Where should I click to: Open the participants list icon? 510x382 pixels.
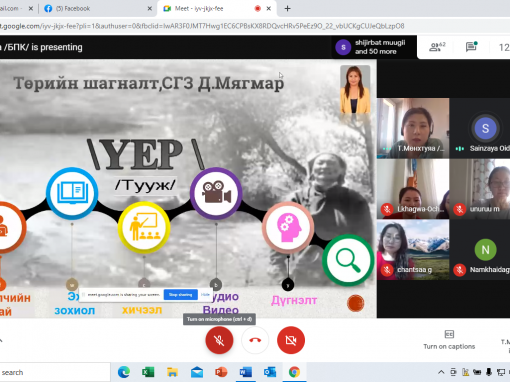(x=437, y=47)
